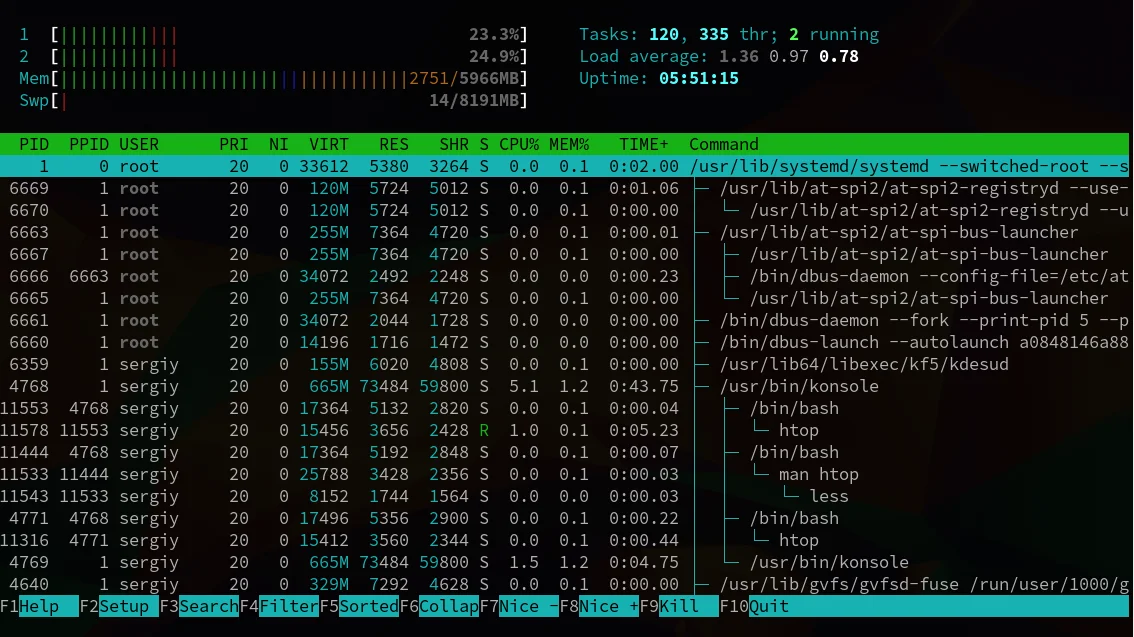This screenshot has width=1134, height=637.
Task: Sort by the USER column header
Action: (139, 144)
